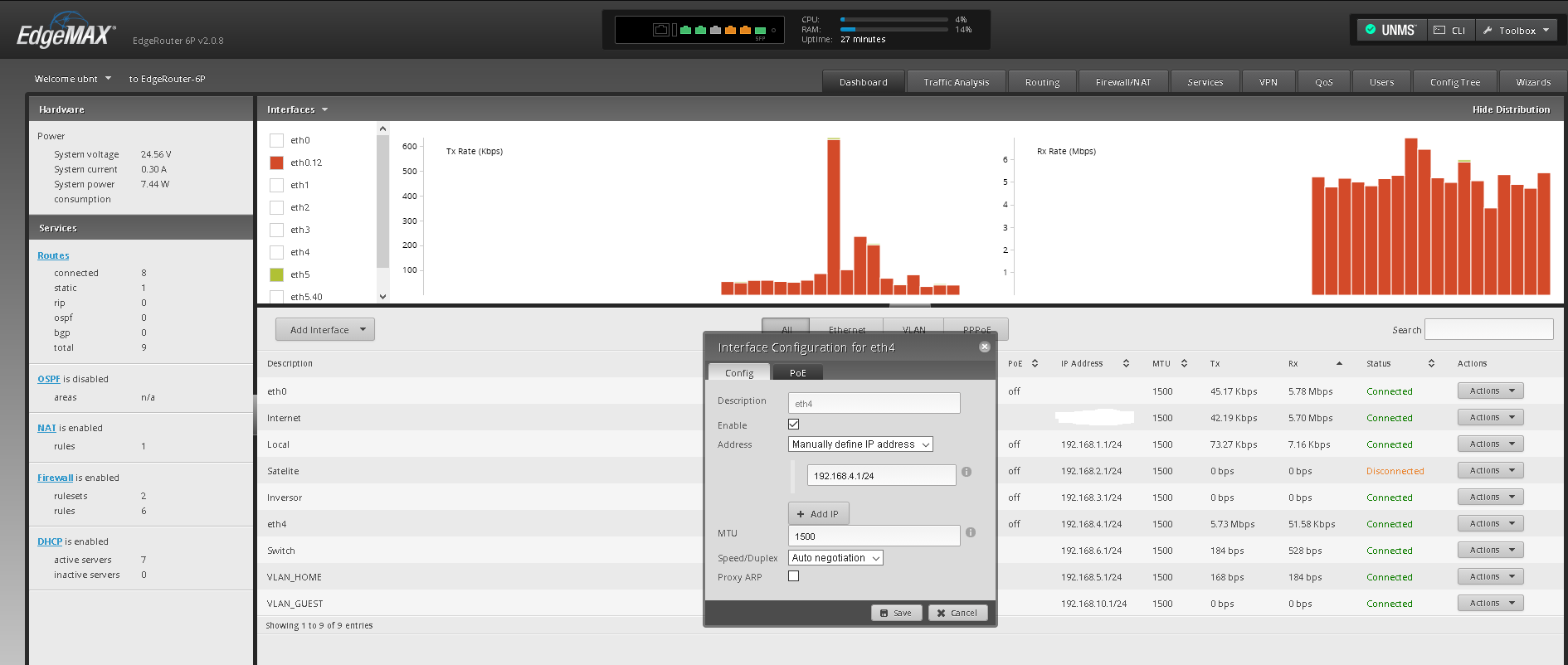The width and height of the screenshot is (1568, 665).
Task: Open the Wizards tab
Action: 1532,82
